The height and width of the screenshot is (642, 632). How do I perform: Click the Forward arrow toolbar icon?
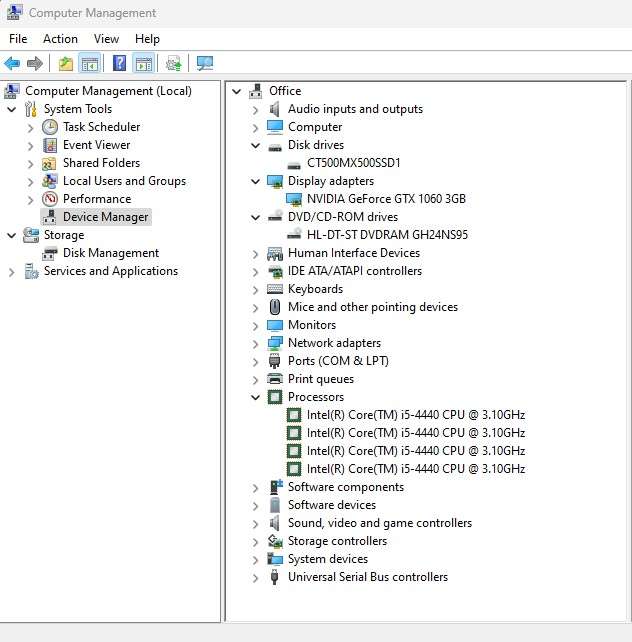[35, 63]
